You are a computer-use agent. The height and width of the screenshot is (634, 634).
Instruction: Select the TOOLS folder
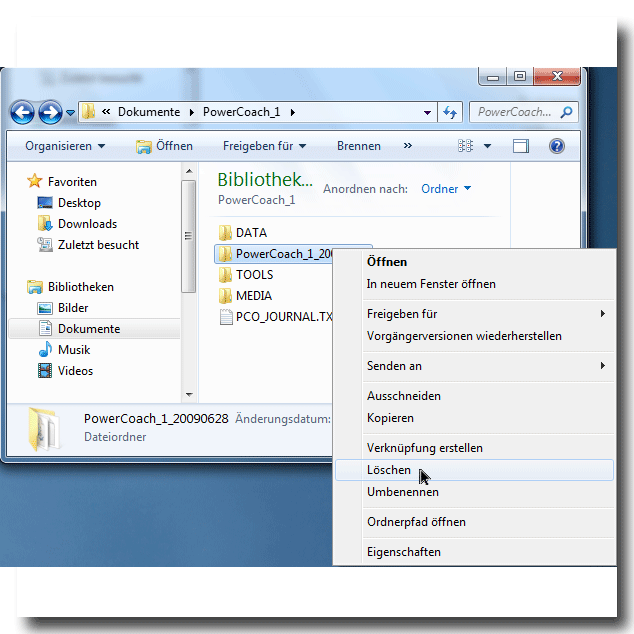point(246,275)
